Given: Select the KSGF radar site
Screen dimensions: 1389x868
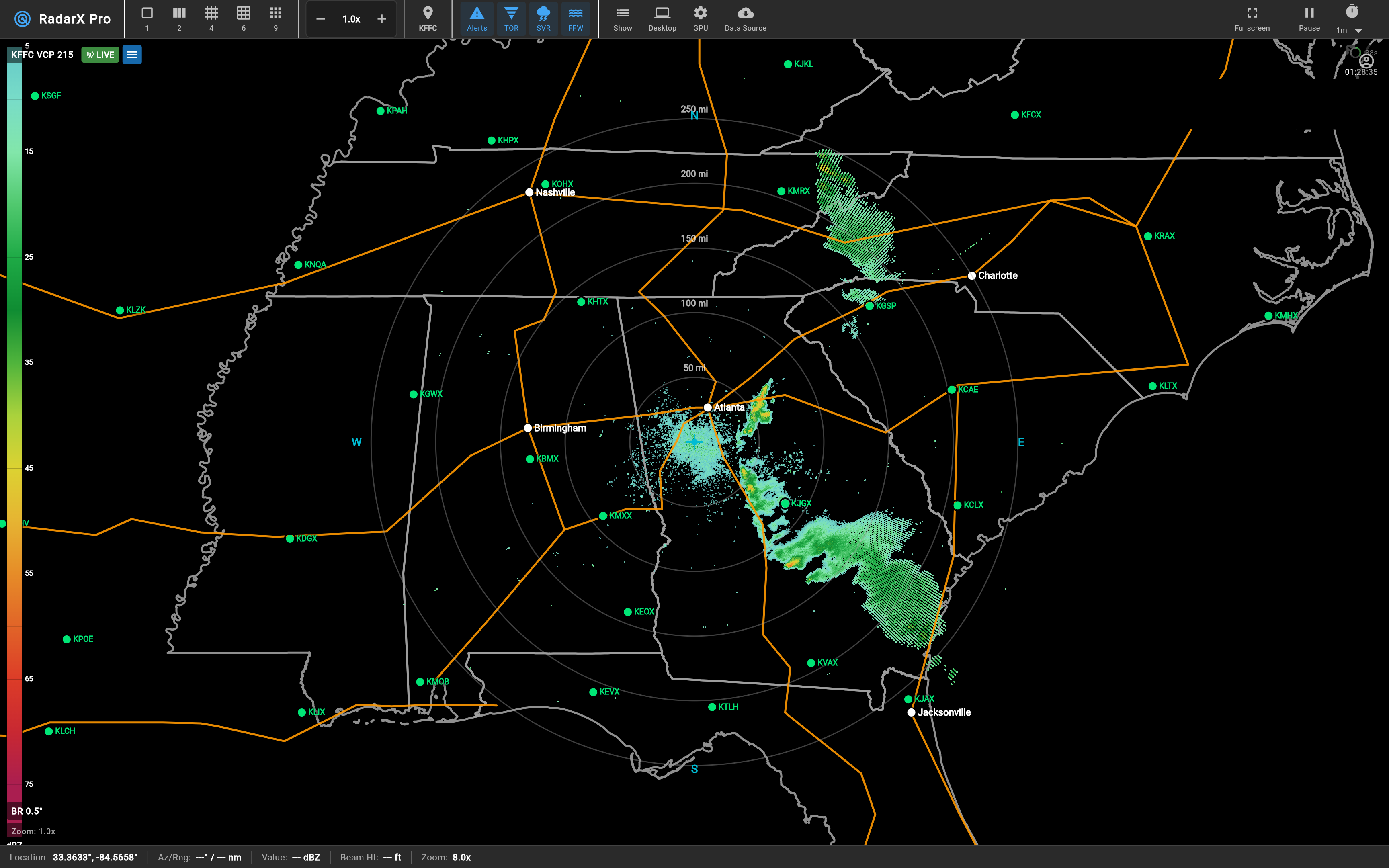Looking at the screenshot, I should coord(35,96).
